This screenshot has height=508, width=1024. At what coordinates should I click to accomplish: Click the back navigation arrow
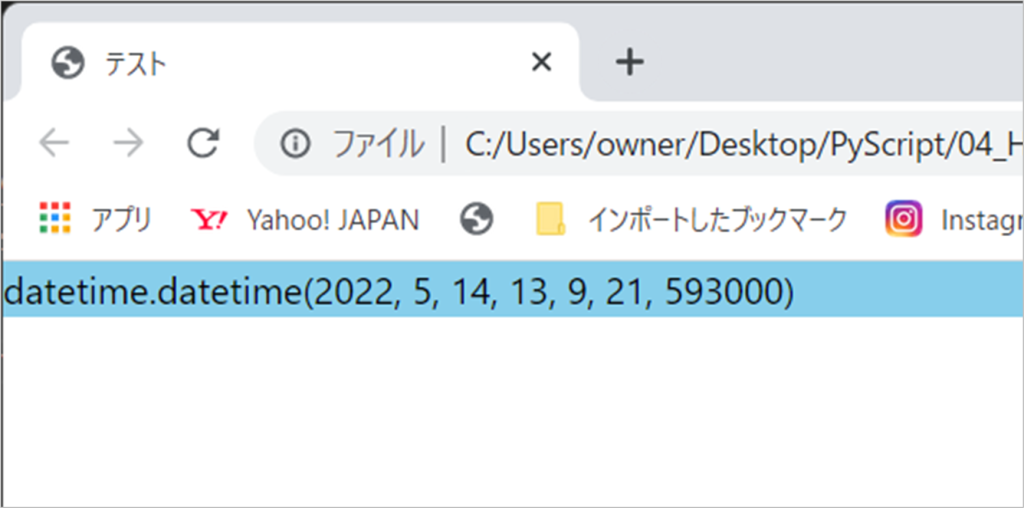pyautogui.click(x=54, y=144)
